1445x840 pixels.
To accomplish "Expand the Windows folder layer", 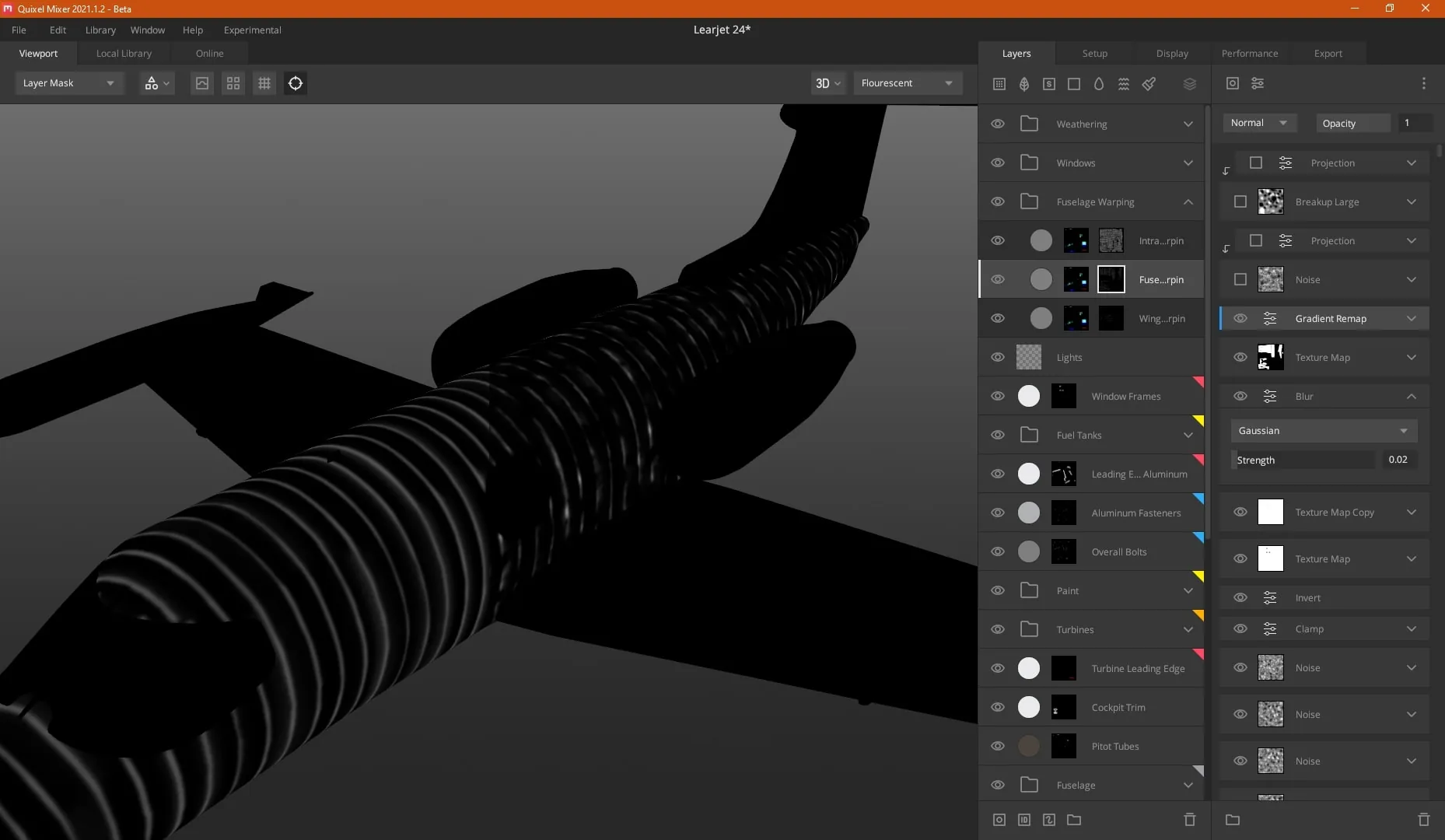I will coord(1188,163).
